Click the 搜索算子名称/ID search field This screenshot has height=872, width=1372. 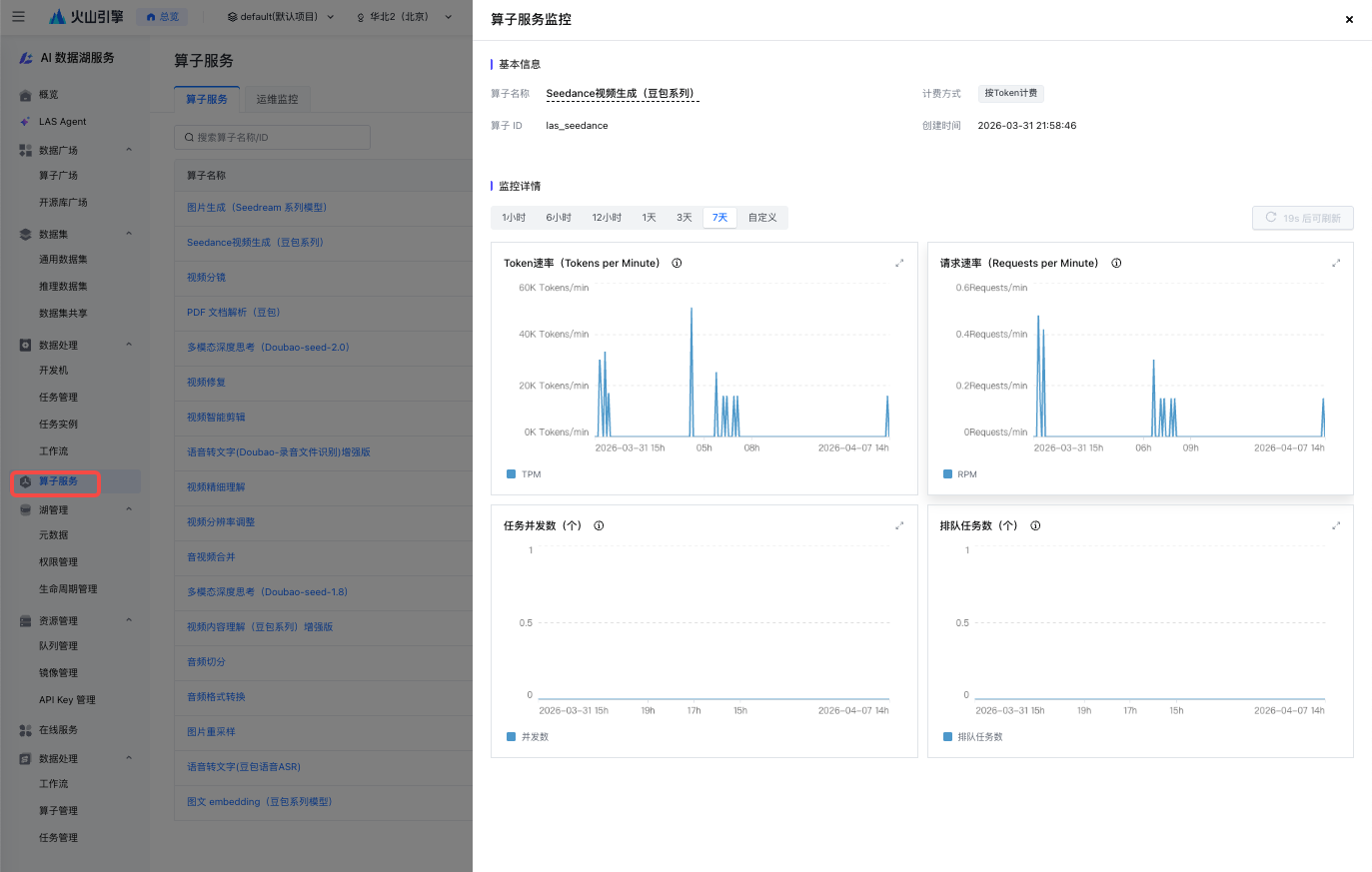coord(272,138)
